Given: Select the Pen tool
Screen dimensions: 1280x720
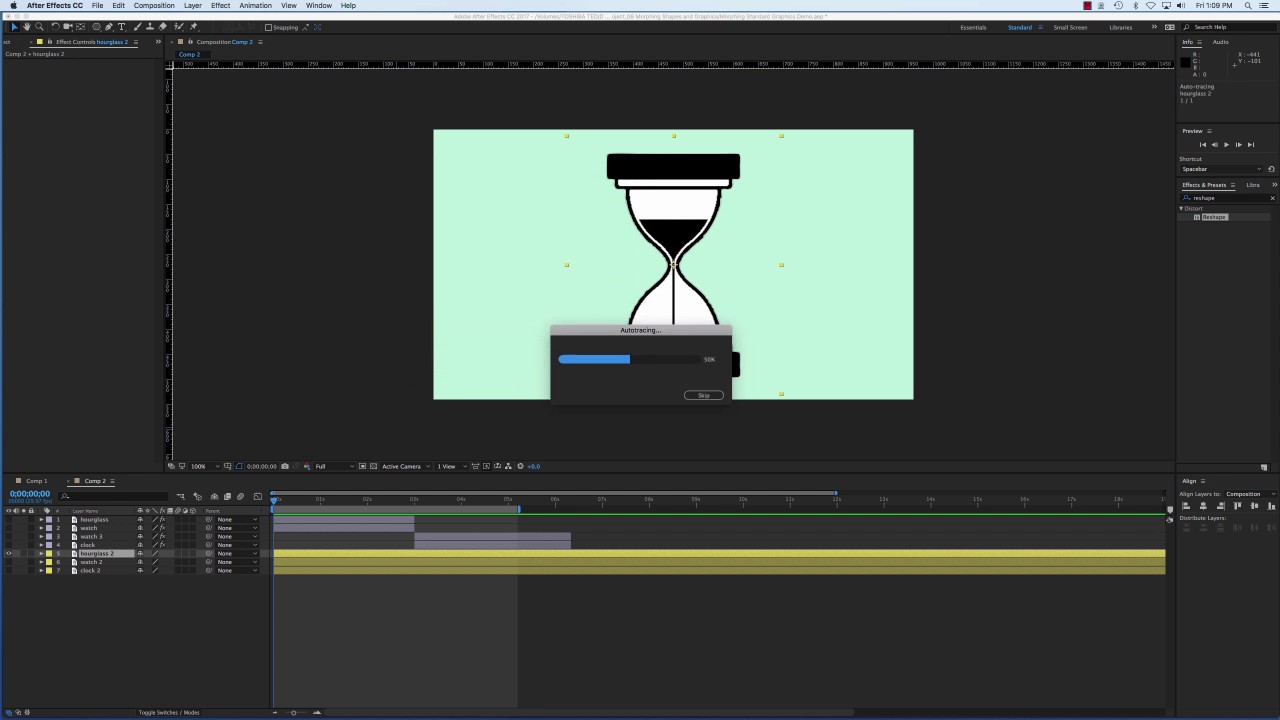Looking at the screenshot, I should pyautogui.click(x=109, y=27).
